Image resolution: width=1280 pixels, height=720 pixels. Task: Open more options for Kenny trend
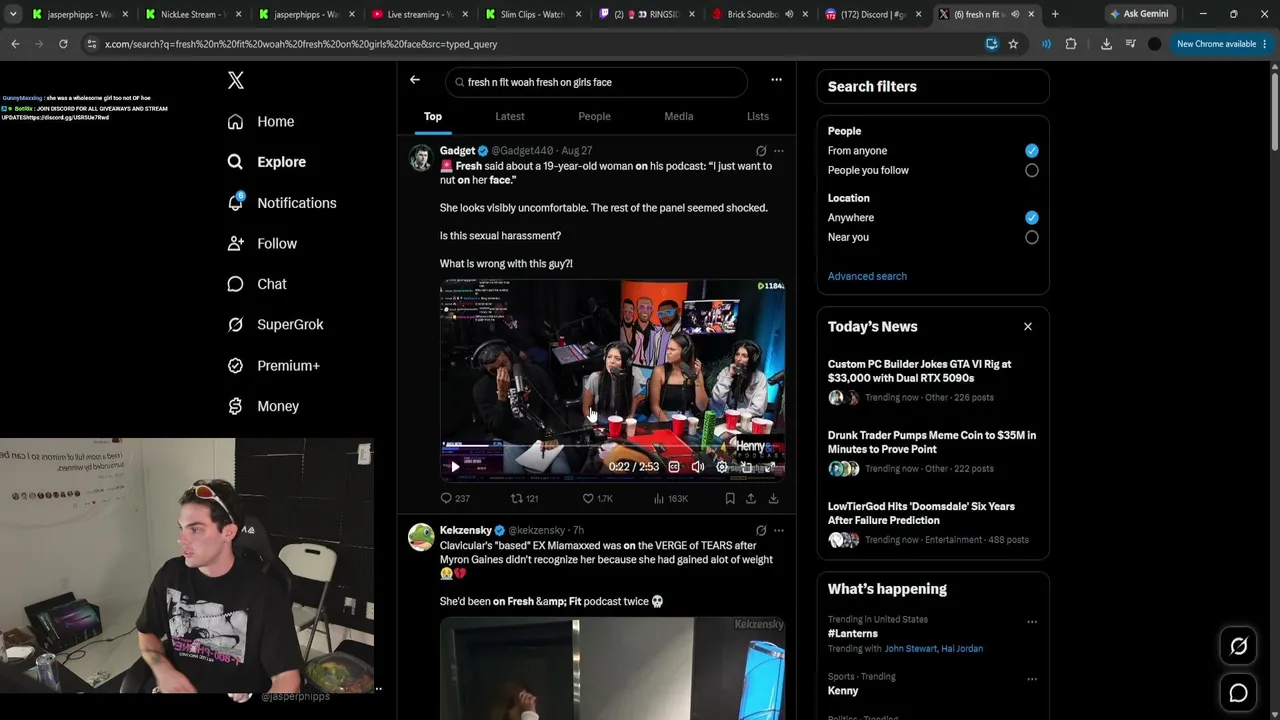point(1032,679)
